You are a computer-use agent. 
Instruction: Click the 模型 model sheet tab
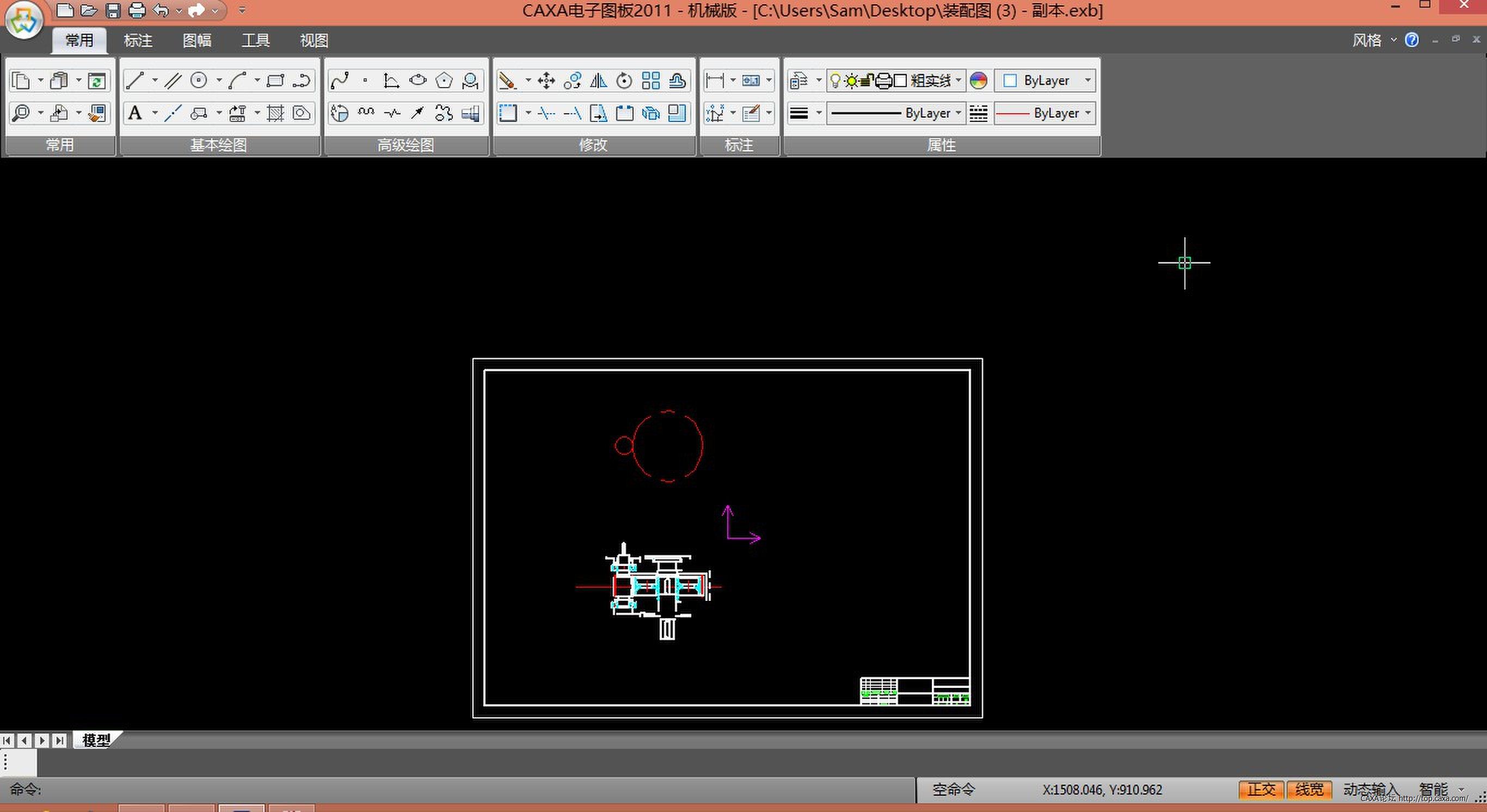point(96,740)
